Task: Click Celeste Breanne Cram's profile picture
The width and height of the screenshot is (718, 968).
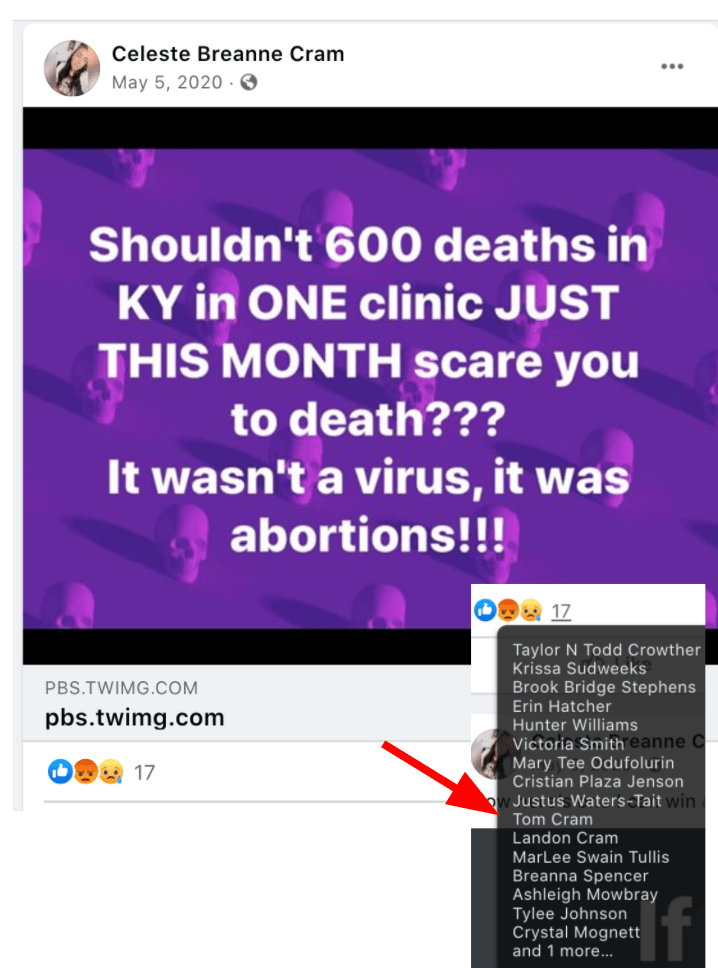Action: click(x=72, y=68)
